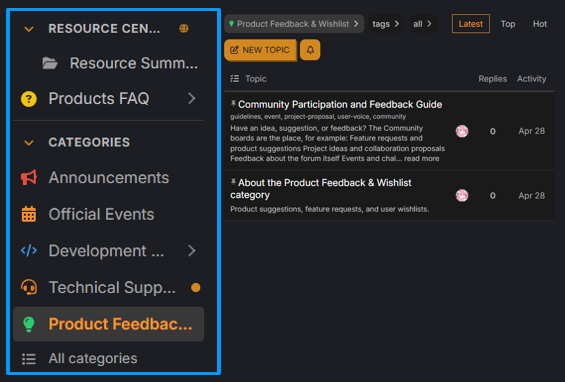Click the event tag
Screen dimensions: 565x382
tap(273, 116)
